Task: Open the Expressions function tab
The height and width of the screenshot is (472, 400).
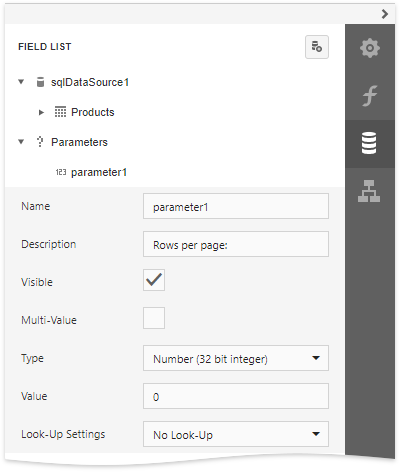Action: 370,96
